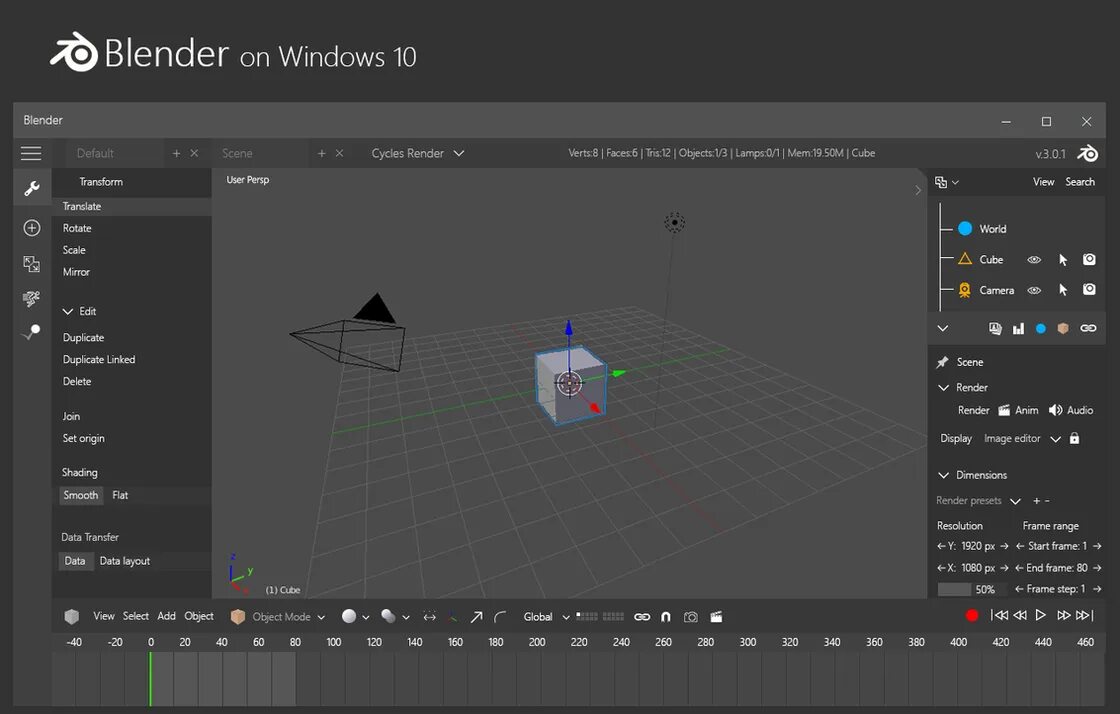The width and height of the screenshot is (1120, 714).
Task: Click the clapperboard render animation icon in header
Action: pos(716,617)
